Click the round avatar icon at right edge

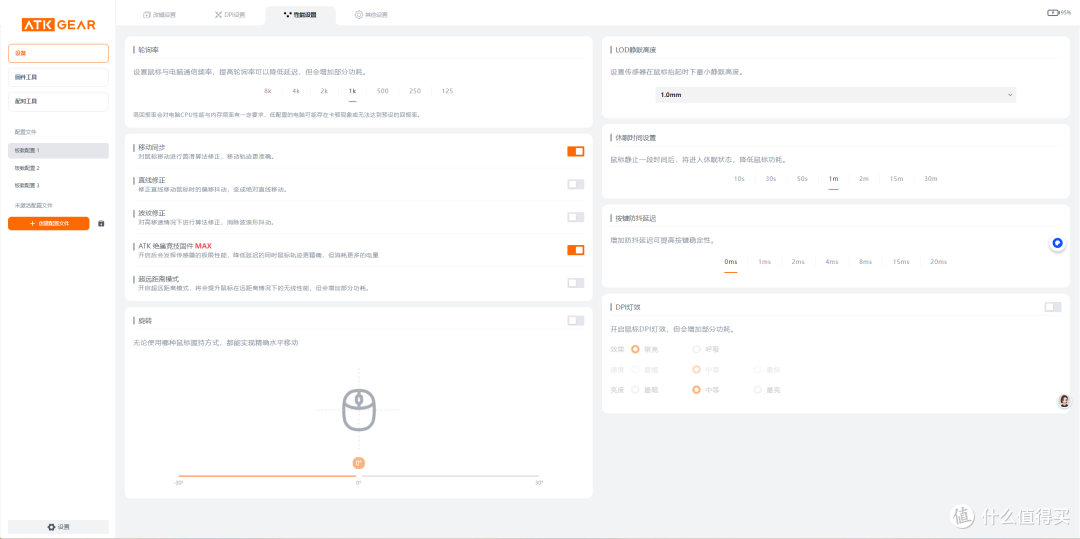click(1064, 402)
